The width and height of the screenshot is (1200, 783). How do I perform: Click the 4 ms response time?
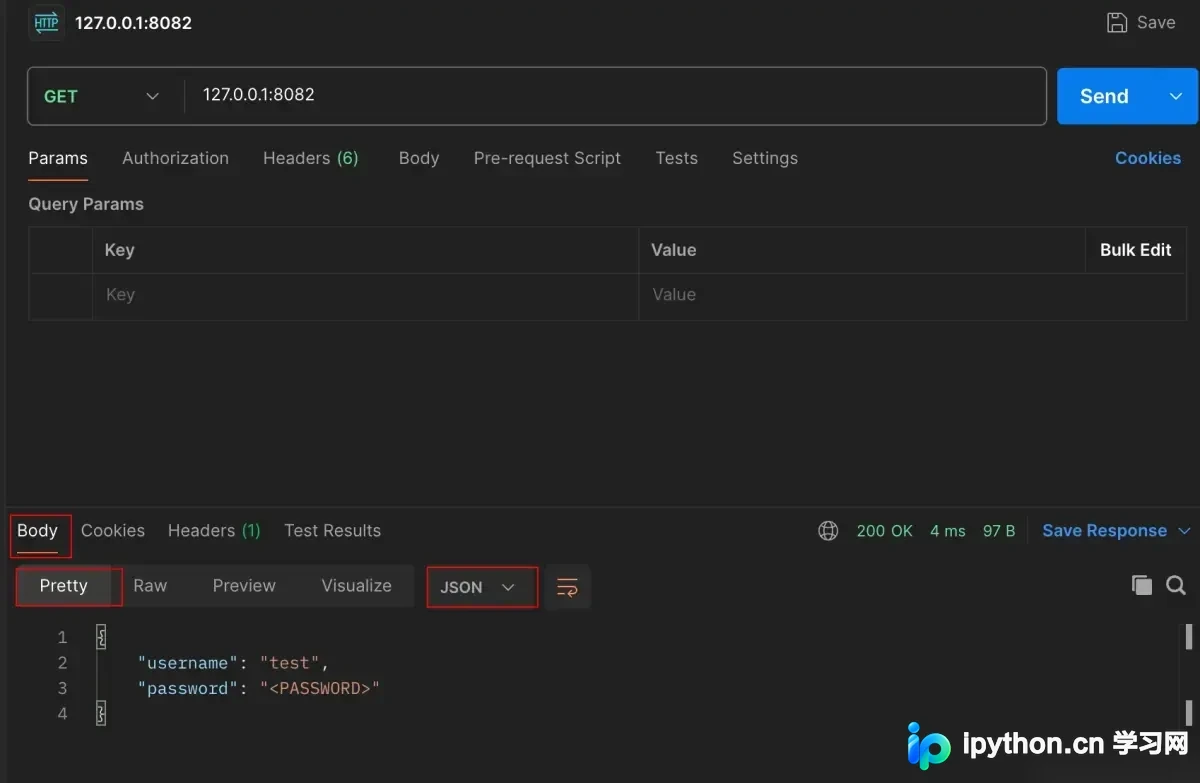[x=948, y=531]
